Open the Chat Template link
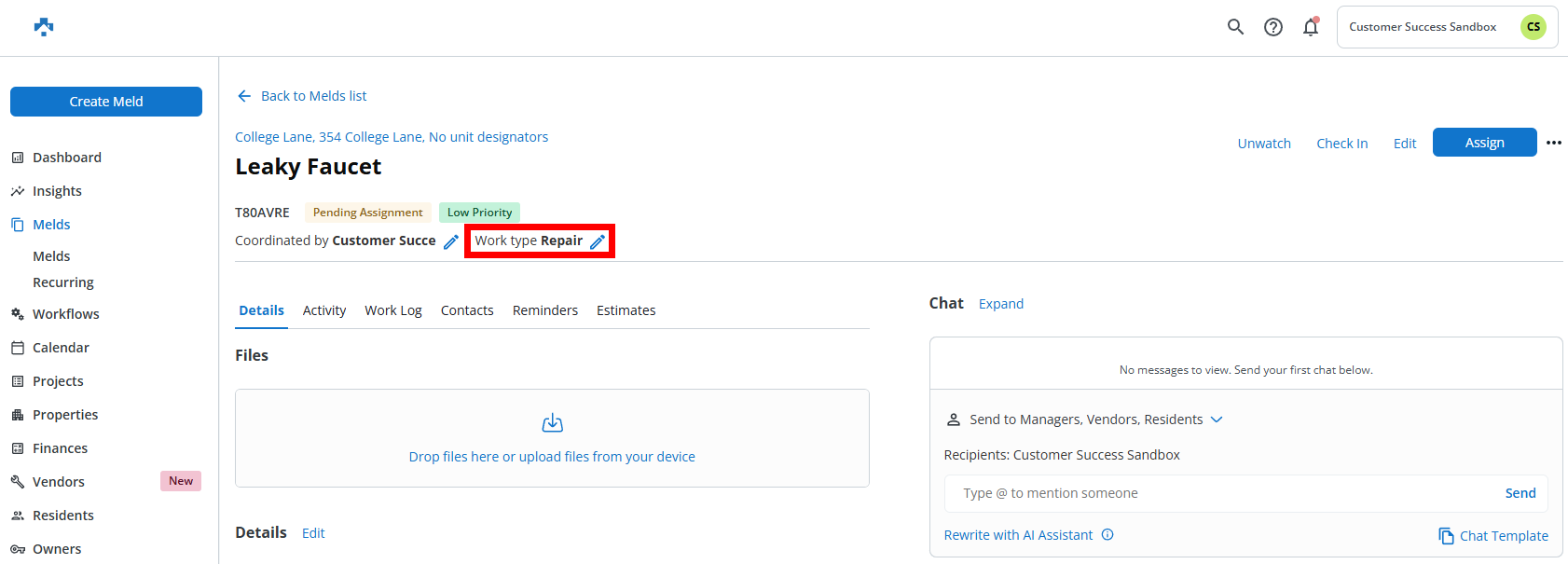Viewport: 1568px width, 564px height. point(1493,536)
